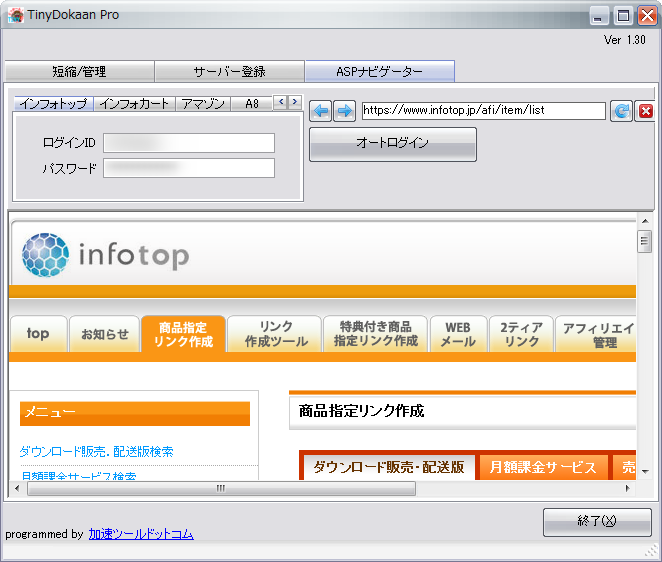Image resolution: width=662 pixels, height=562 pixels.
Task: Open the アマゾン sub-tab
Action: (203, 103)
